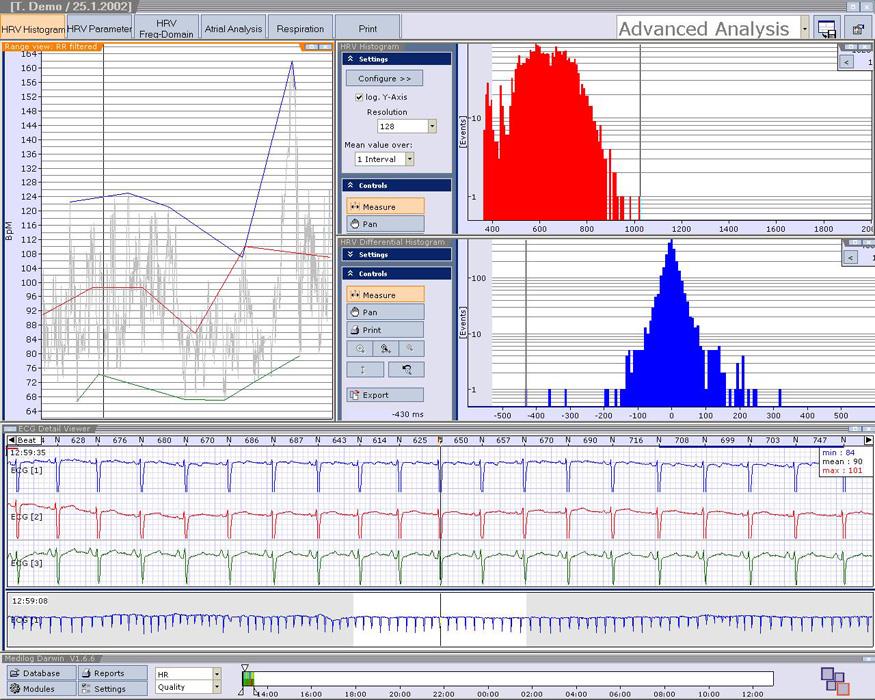The width and height of the screenshot is (875, 700).
Task: Activate Measure in HRV Histogram controls
Action: point(385,207)
